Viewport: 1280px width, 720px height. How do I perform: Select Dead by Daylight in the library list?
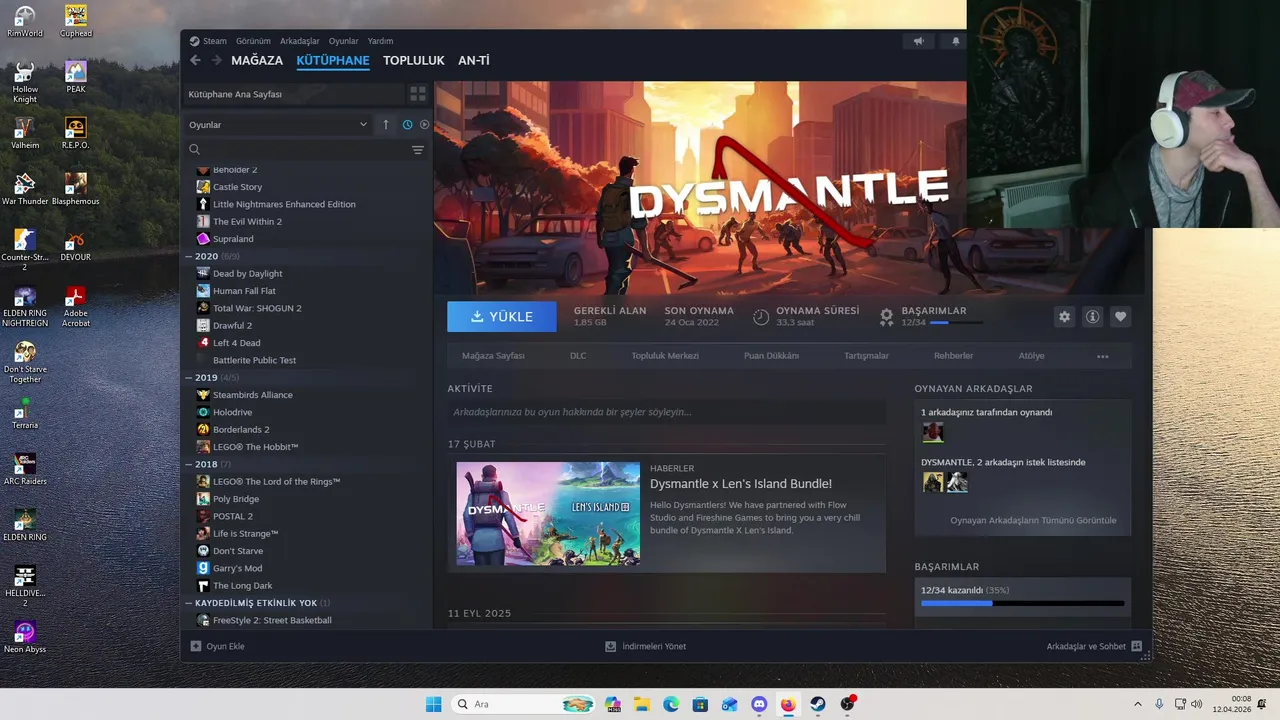point(247,274)
